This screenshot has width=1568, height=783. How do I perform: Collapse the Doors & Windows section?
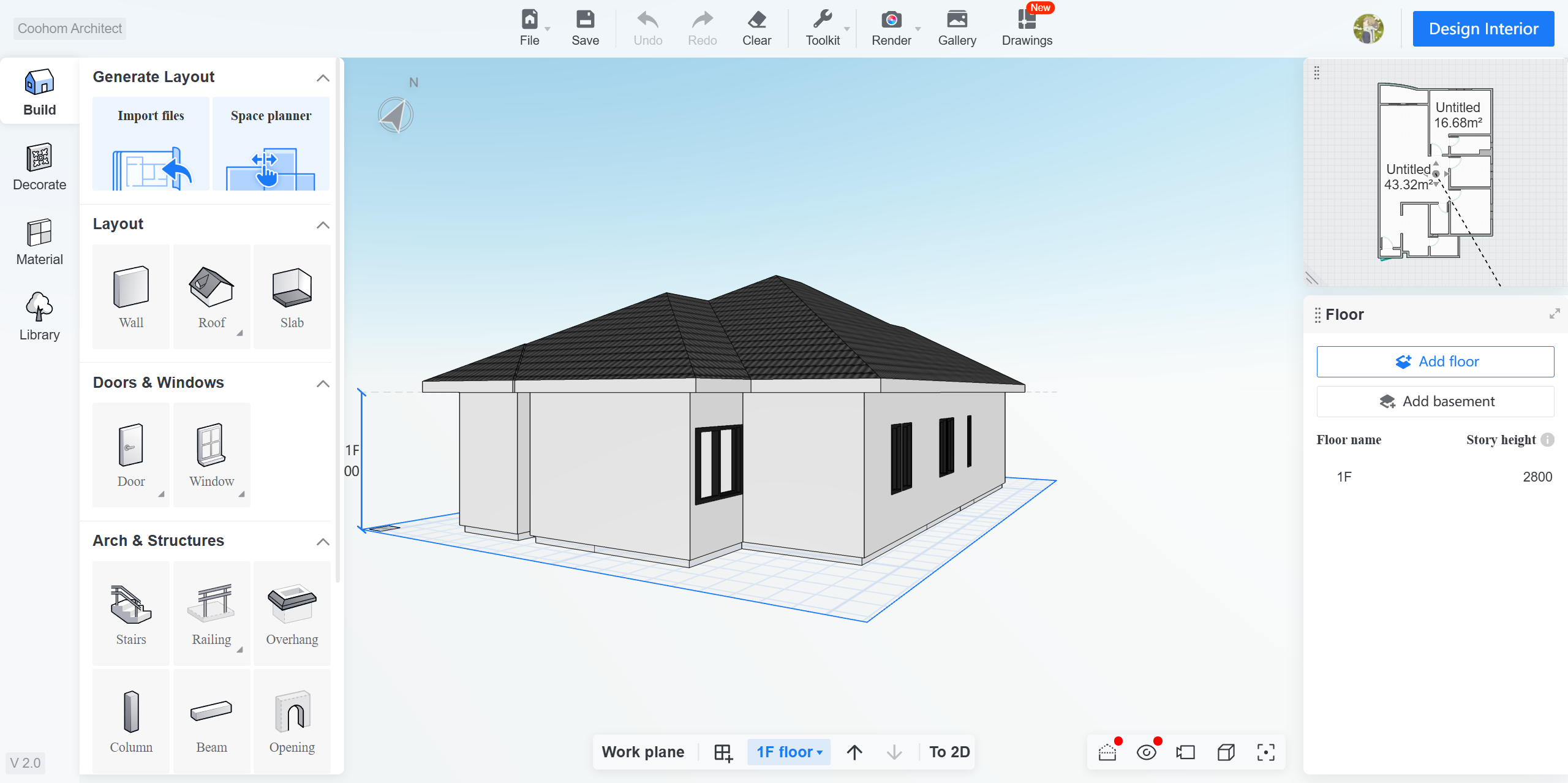tap(323, 384)
